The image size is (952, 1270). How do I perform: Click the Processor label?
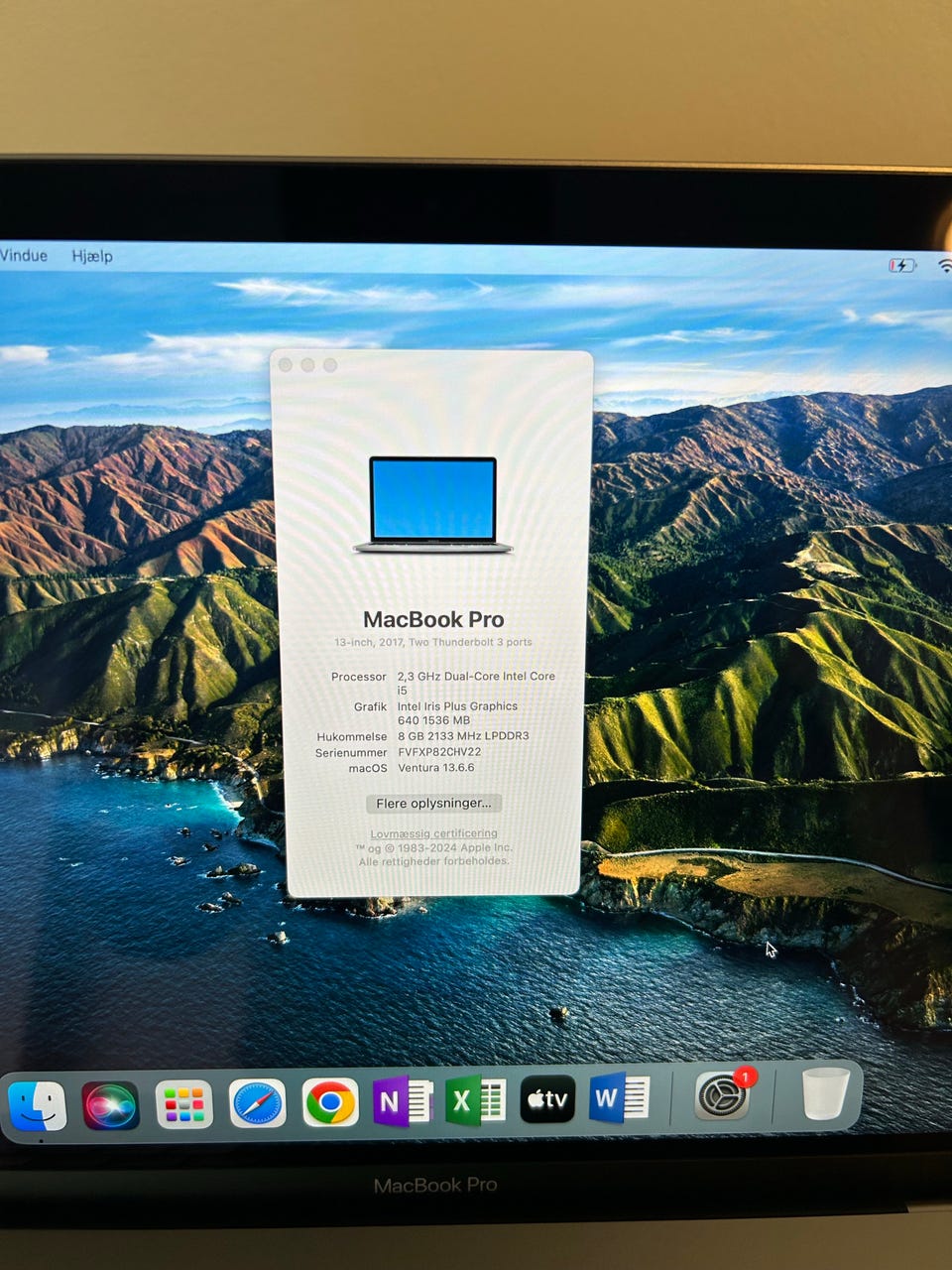coord(359,677)
